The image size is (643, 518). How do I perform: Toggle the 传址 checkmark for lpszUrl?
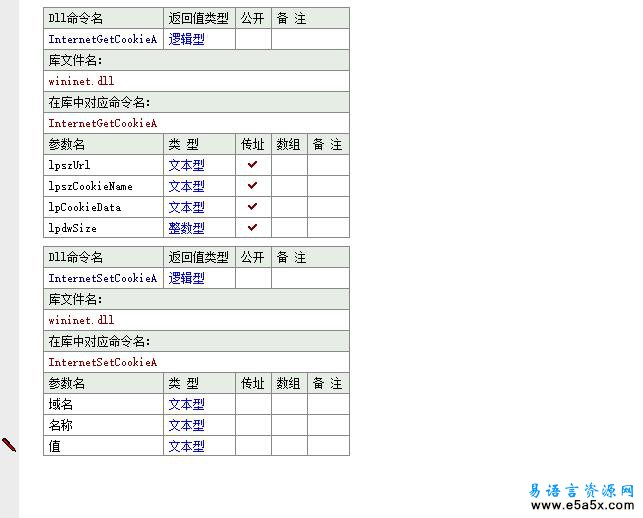[x=253, y=164]
